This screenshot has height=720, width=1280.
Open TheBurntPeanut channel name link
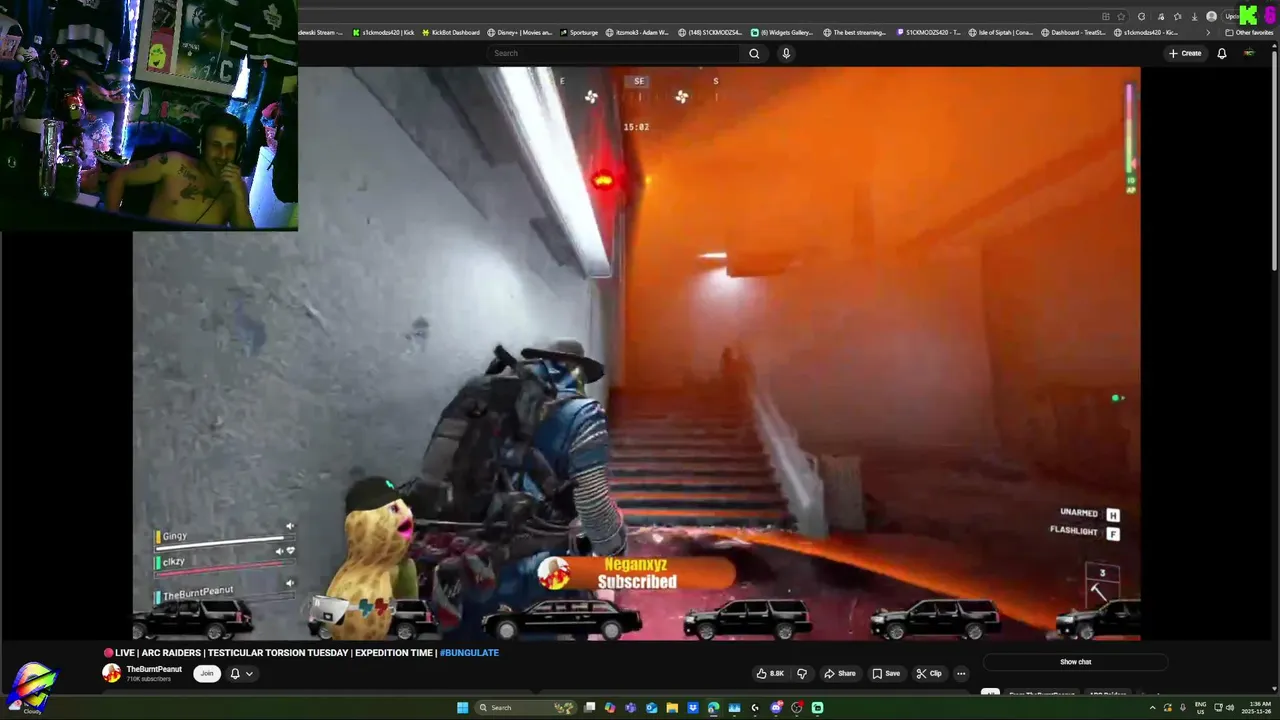[x=154, y=669]
